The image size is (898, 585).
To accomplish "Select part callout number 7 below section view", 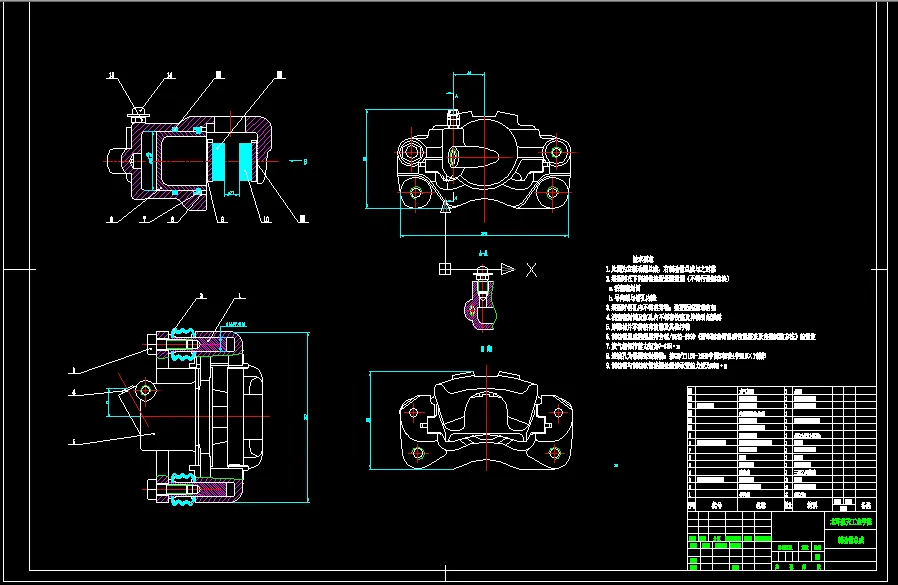I will 144,219.
